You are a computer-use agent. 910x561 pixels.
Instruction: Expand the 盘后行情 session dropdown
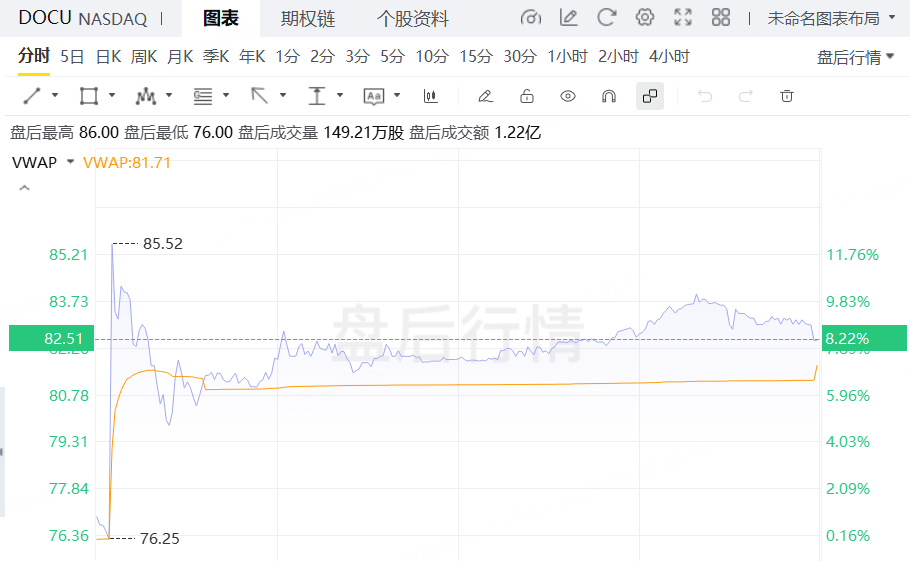coord(855,57)
